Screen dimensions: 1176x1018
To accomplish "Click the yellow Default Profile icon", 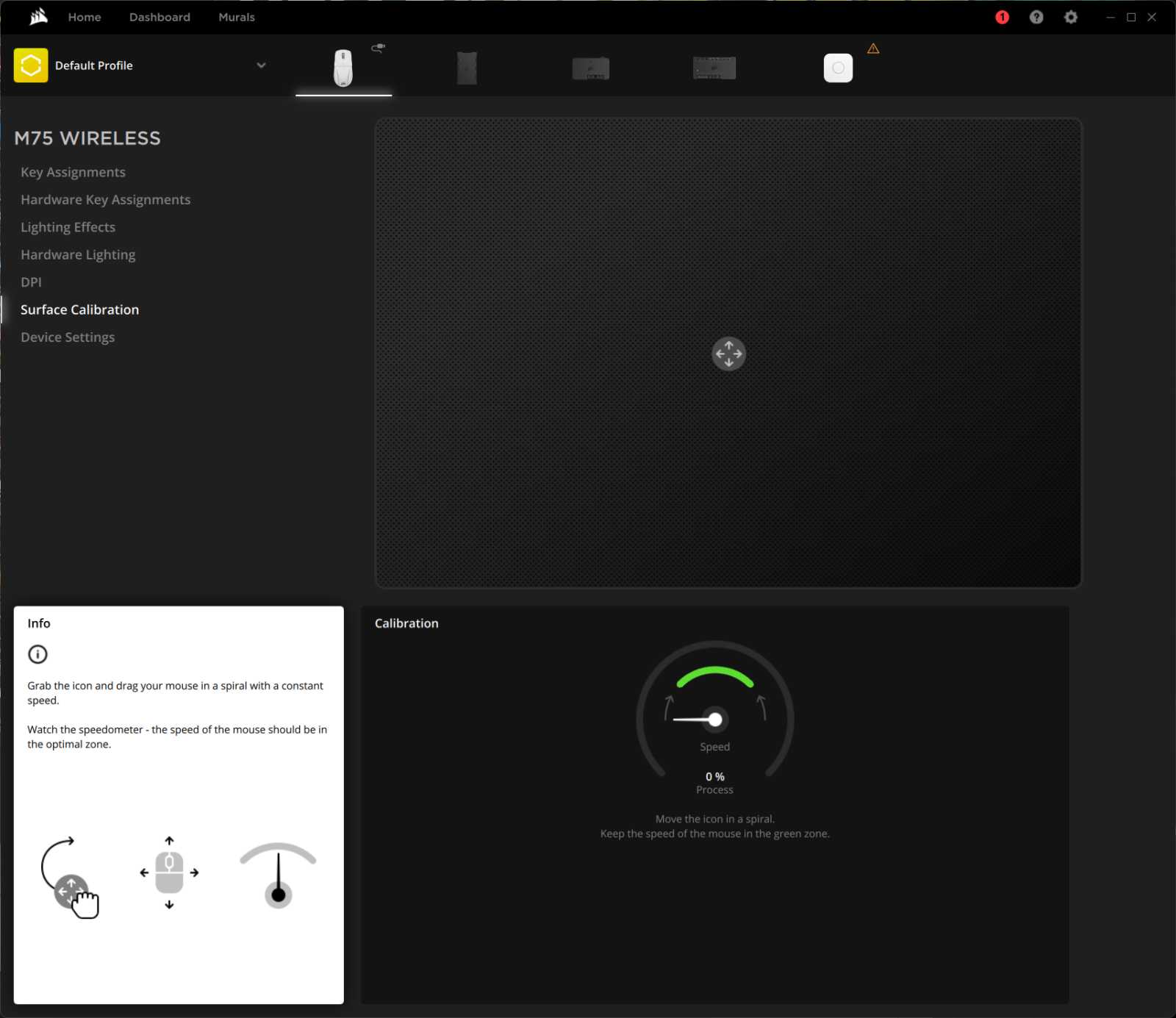I will pyautogui.click(x=31, y=65).
